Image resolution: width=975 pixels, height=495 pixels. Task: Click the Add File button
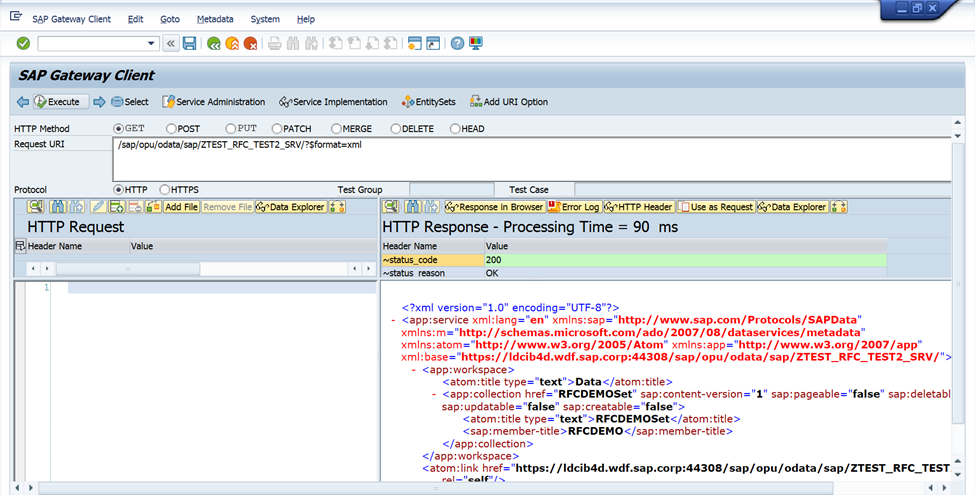click(182, 206)
